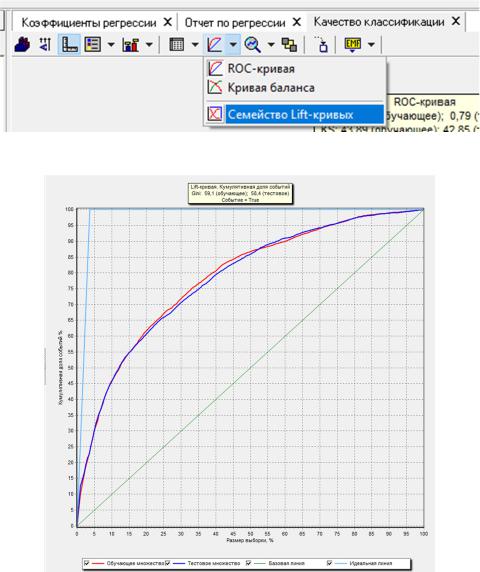480x572 pixels.
Task: Click the dotted arrow export icon
Action: pyautogui.click(x=321, y=45)
